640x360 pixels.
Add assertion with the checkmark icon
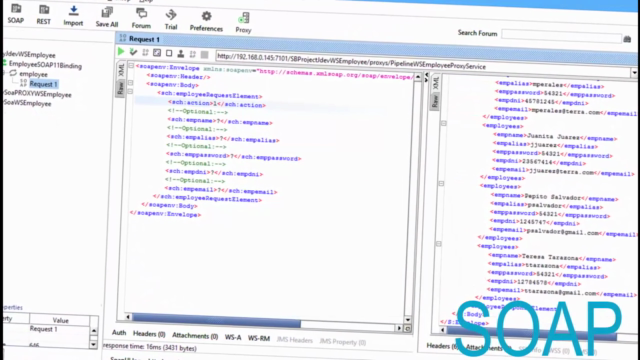(x=133, y=52)
